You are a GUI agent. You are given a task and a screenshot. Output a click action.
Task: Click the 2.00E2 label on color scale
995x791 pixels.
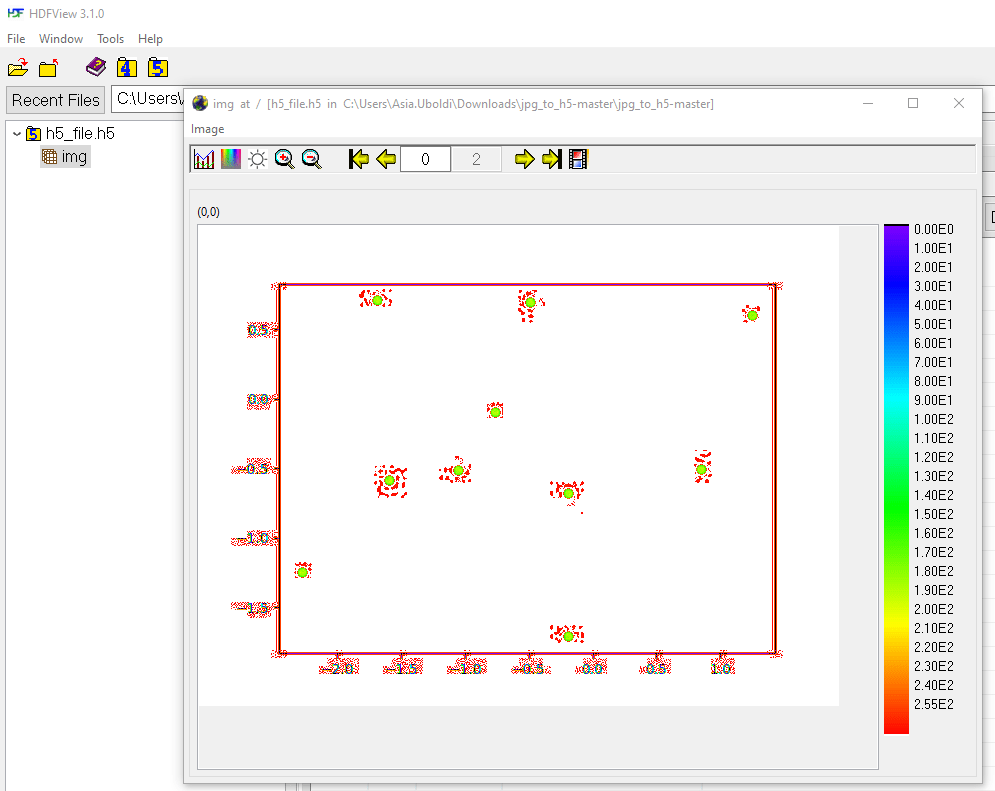pyautogui.click(x=933, y=609)
